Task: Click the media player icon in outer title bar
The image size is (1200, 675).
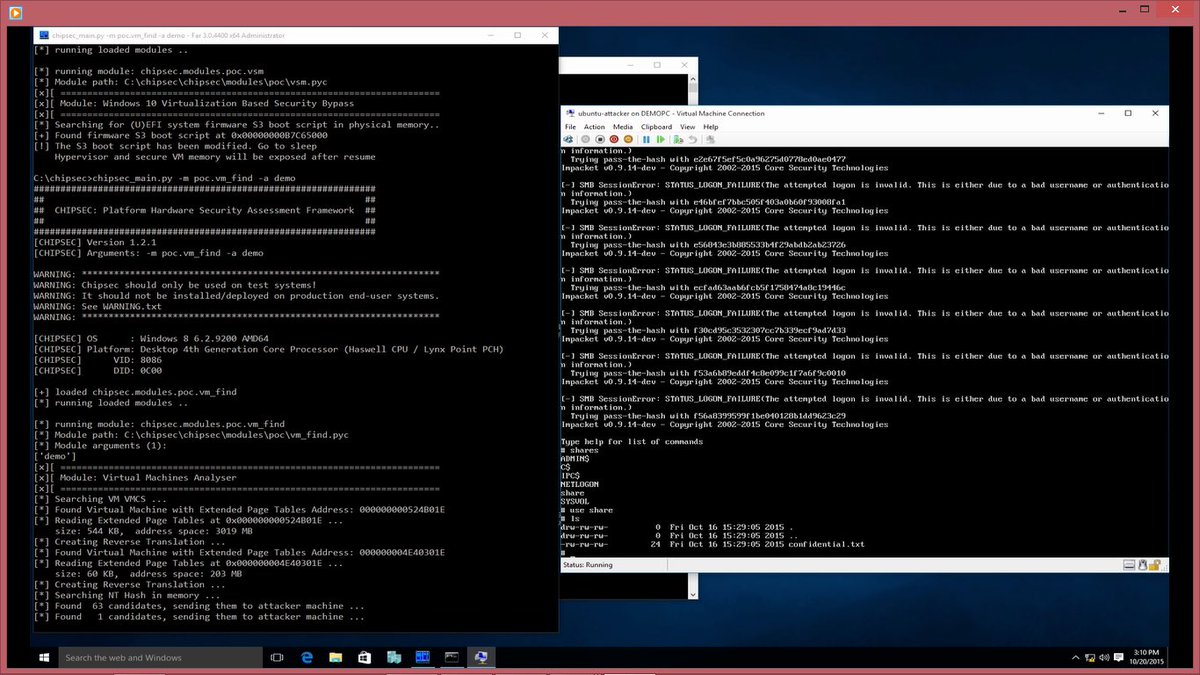Action: [16, 12]
